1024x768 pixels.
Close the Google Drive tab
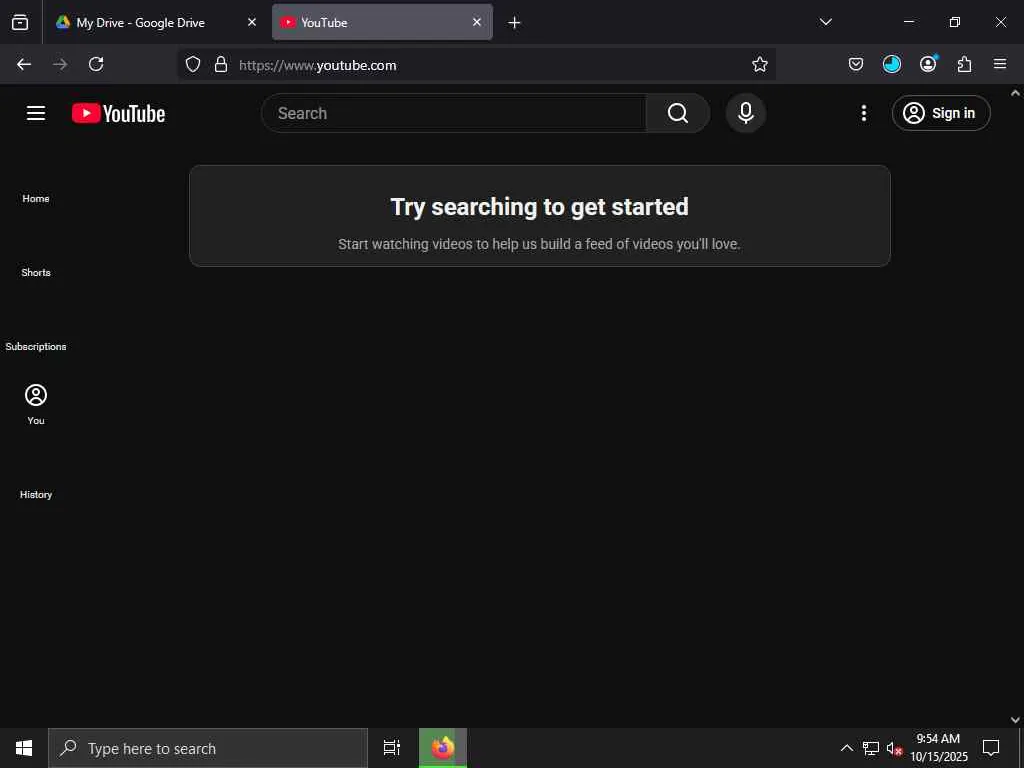click(x=252, y=22)
